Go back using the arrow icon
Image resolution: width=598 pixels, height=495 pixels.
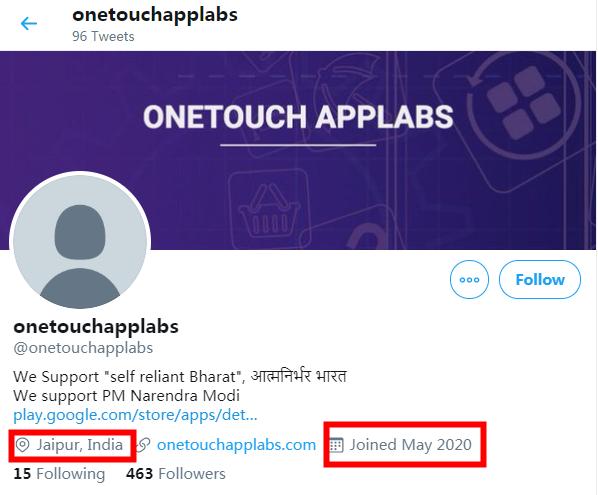(29, 24)
